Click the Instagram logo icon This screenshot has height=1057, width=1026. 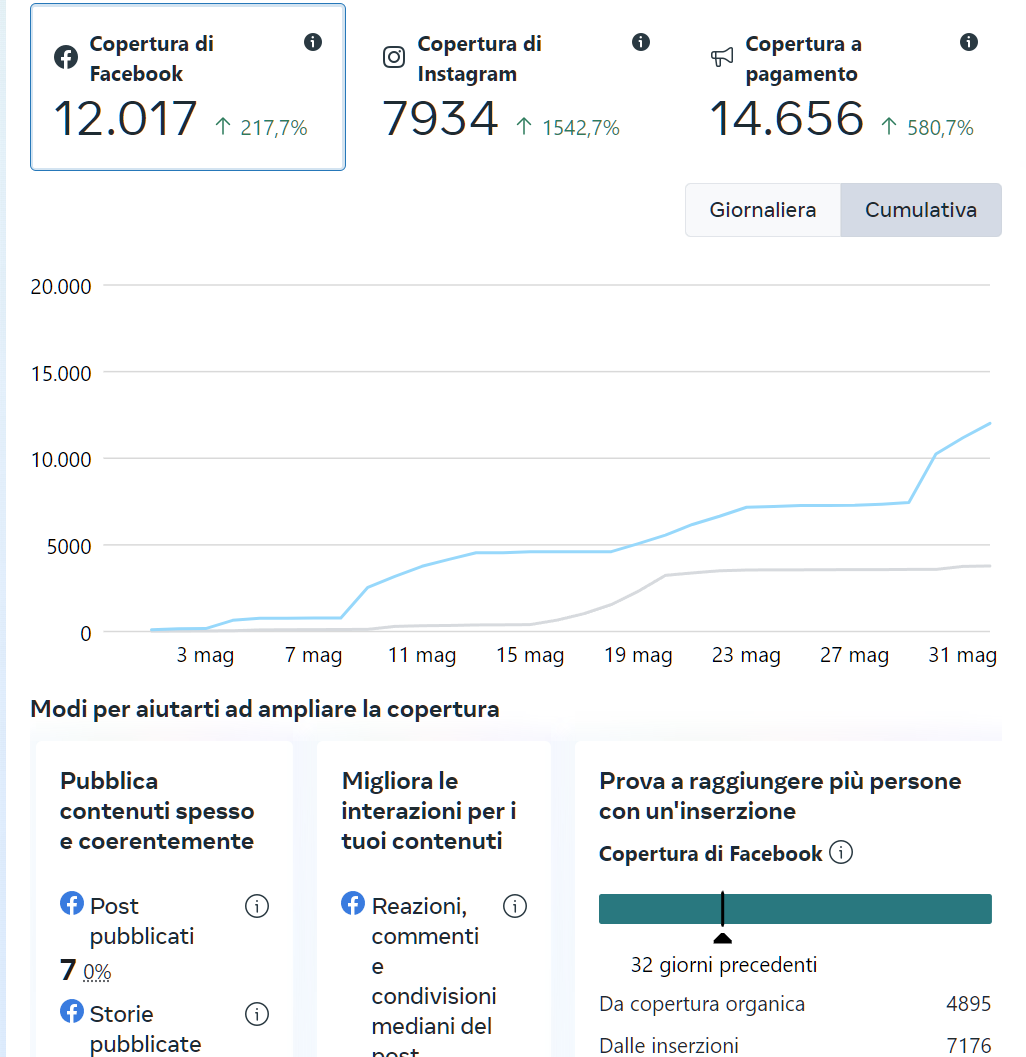pos(394,57)
